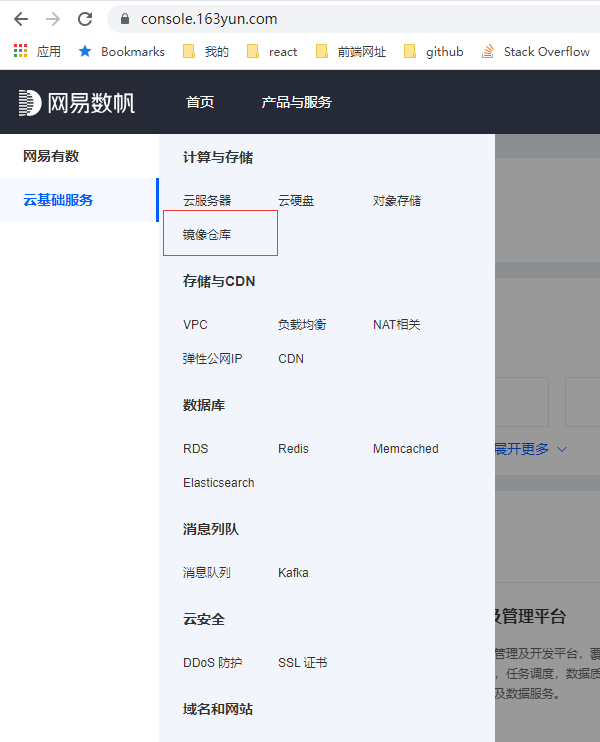Click the lock icon in the address bar

click(125, 19)
